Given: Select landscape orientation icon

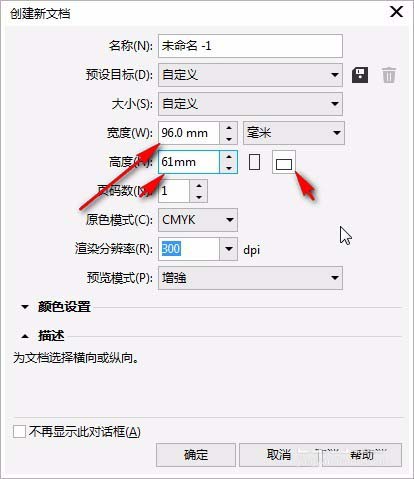Looking at the screenshot, I should point(284,162).
